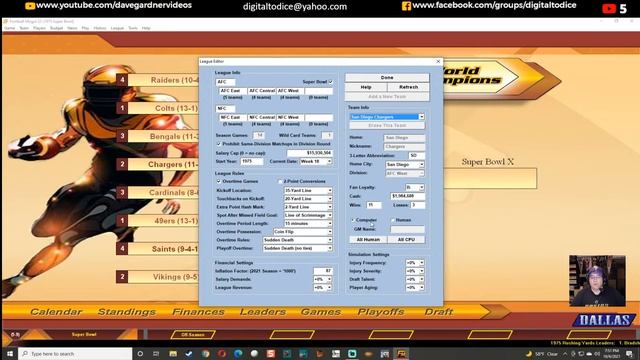
Task: Open the Injury Frequency dropdown
Action: point(421,263)
